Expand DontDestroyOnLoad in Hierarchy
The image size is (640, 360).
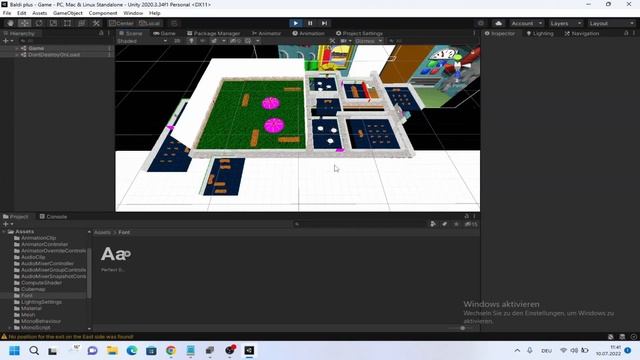click(x=17, y=55)
